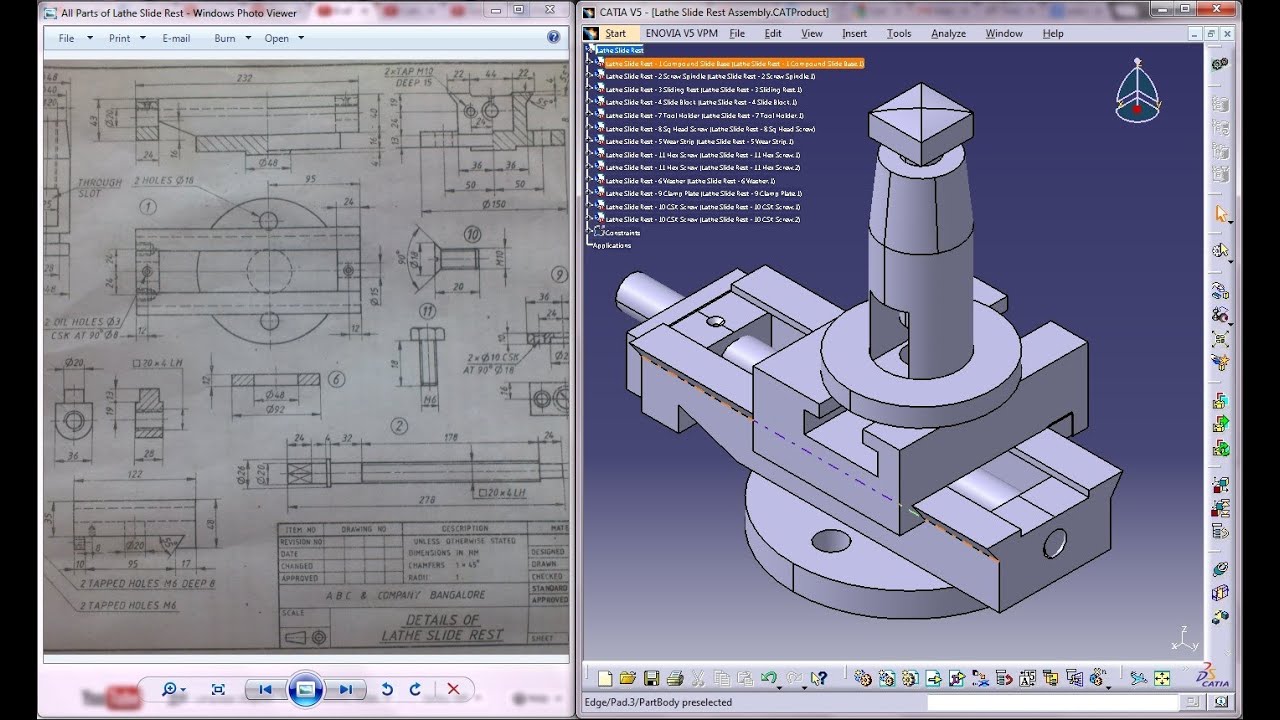
Task: Click the Open file folder icon in CATIA
Action: (x=627, y=678)
